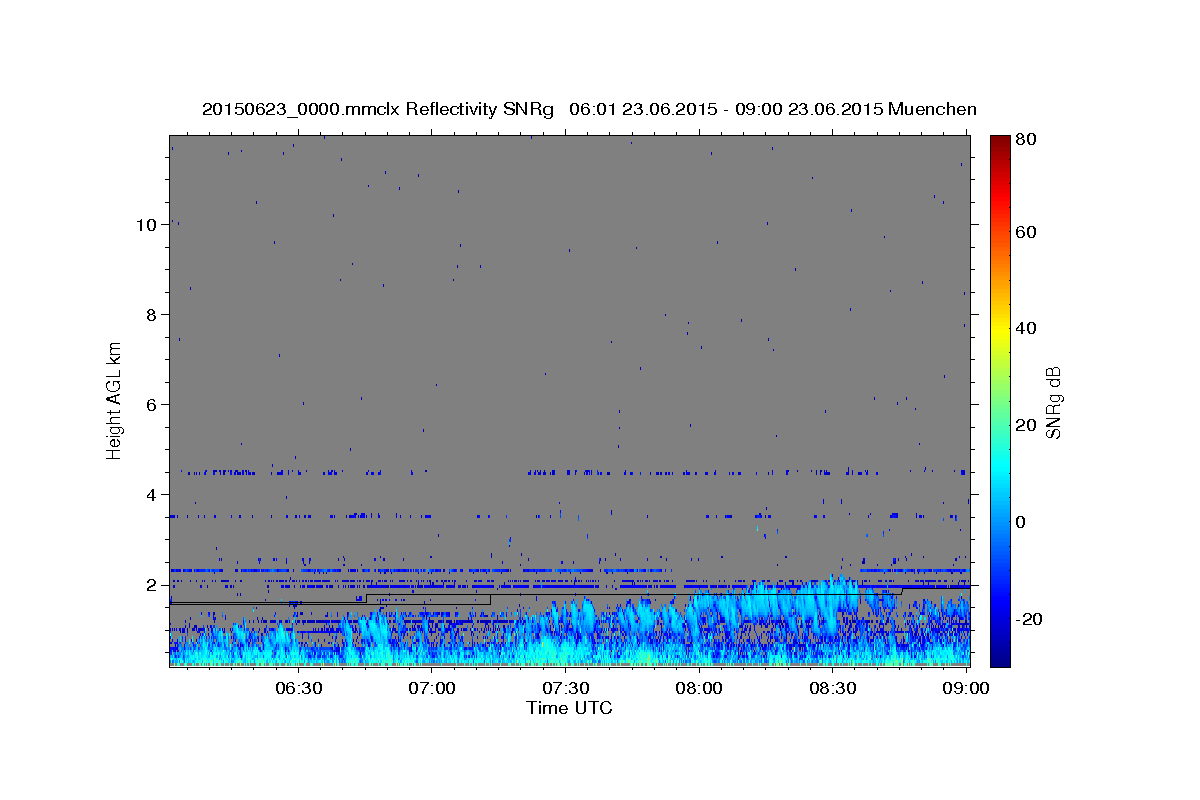
Task: Click the colorbar value -20
Action: pos(1030,619)
